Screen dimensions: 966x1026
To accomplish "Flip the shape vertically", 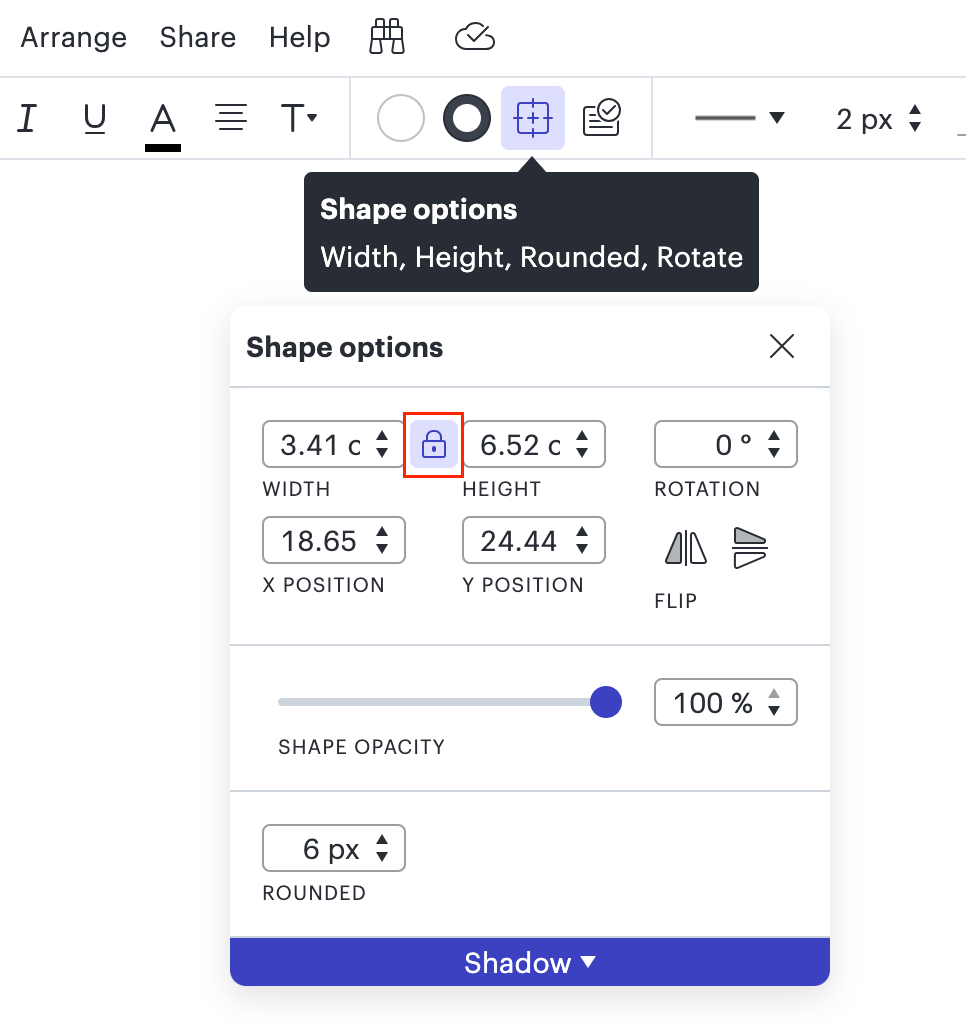I will pos(749,548).
